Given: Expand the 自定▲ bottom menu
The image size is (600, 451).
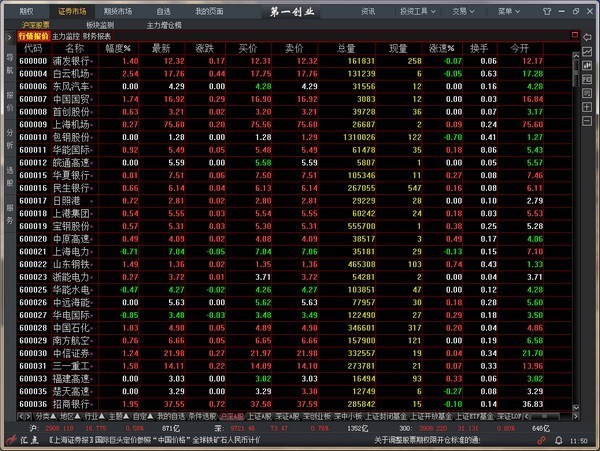Looking at the screenshot, I should (143, 416).
